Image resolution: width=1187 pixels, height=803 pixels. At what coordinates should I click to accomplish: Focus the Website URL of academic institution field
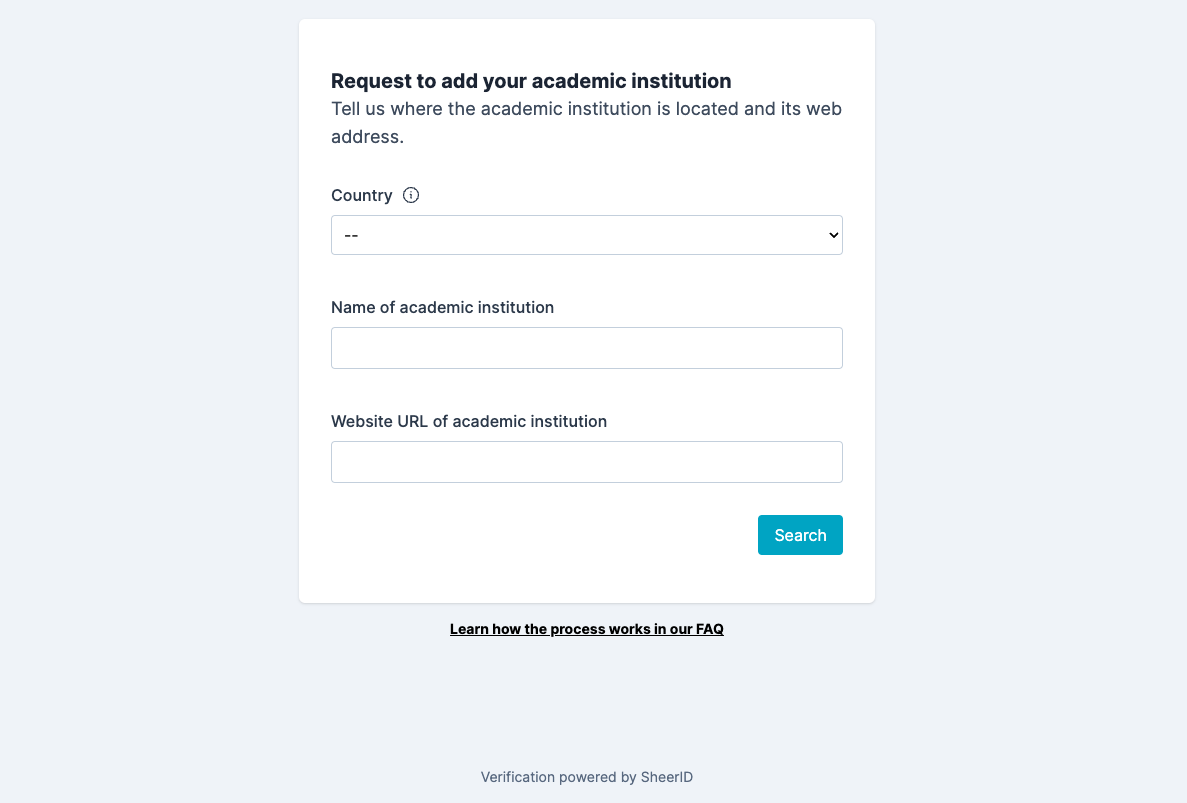pyautogui.click(x=587, y=462)
